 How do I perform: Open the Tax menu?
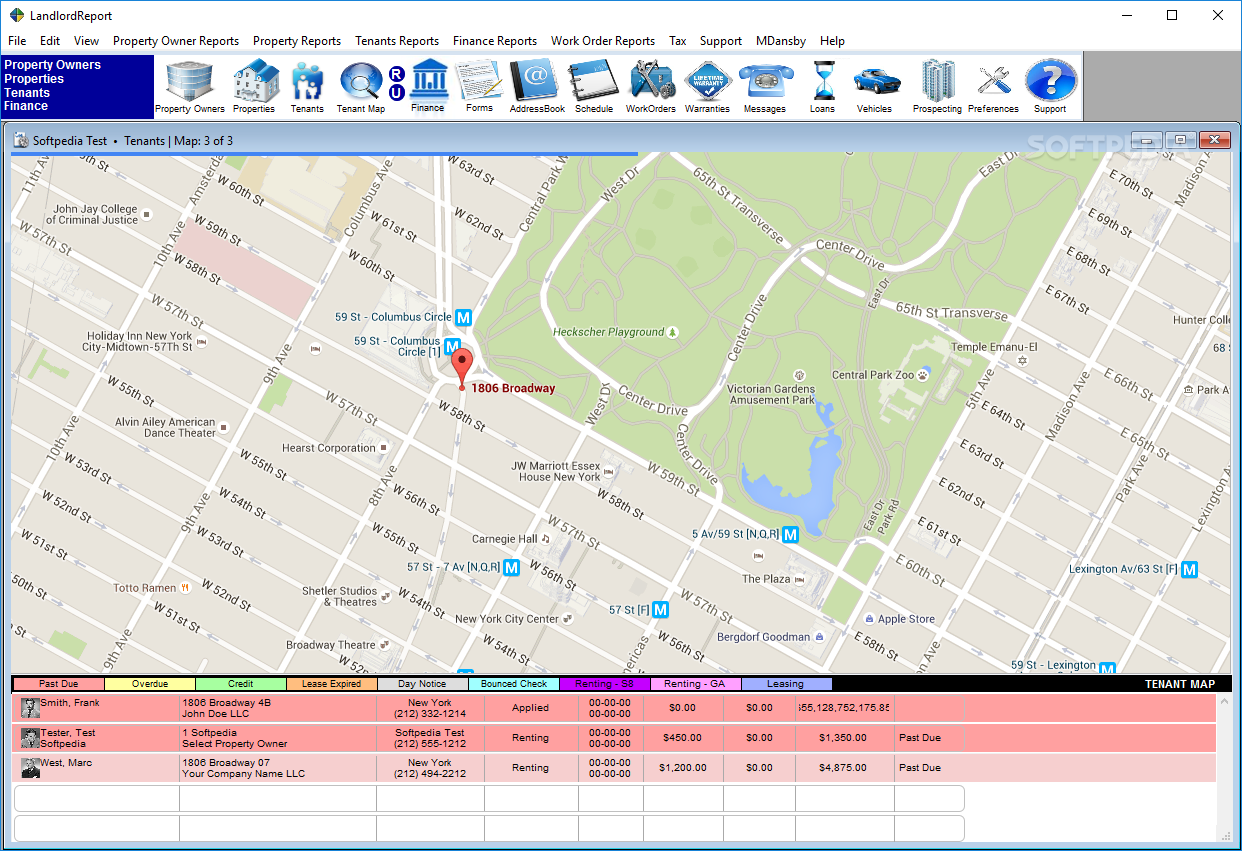point(678,41)
